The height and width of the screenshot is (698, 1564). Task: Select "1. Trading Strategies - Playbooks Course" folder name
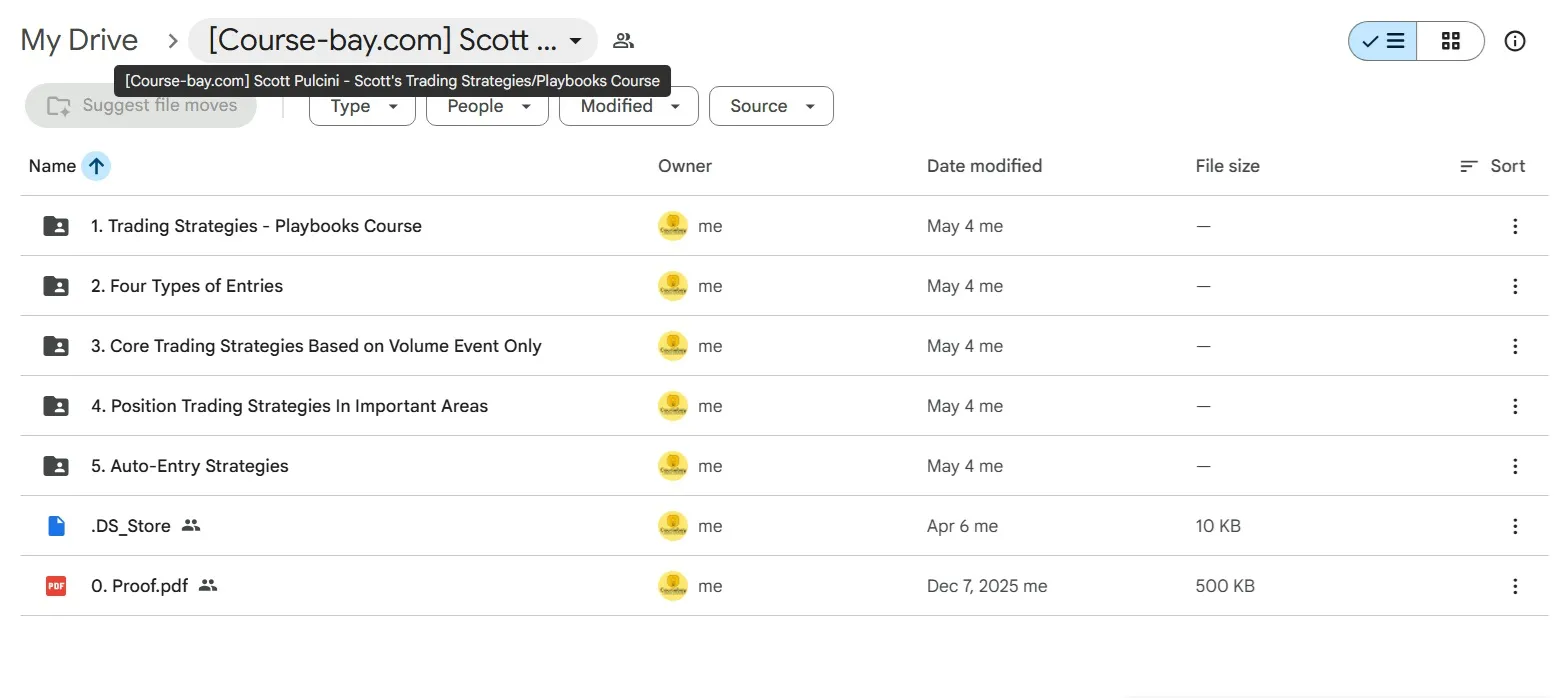coord(256,226)
